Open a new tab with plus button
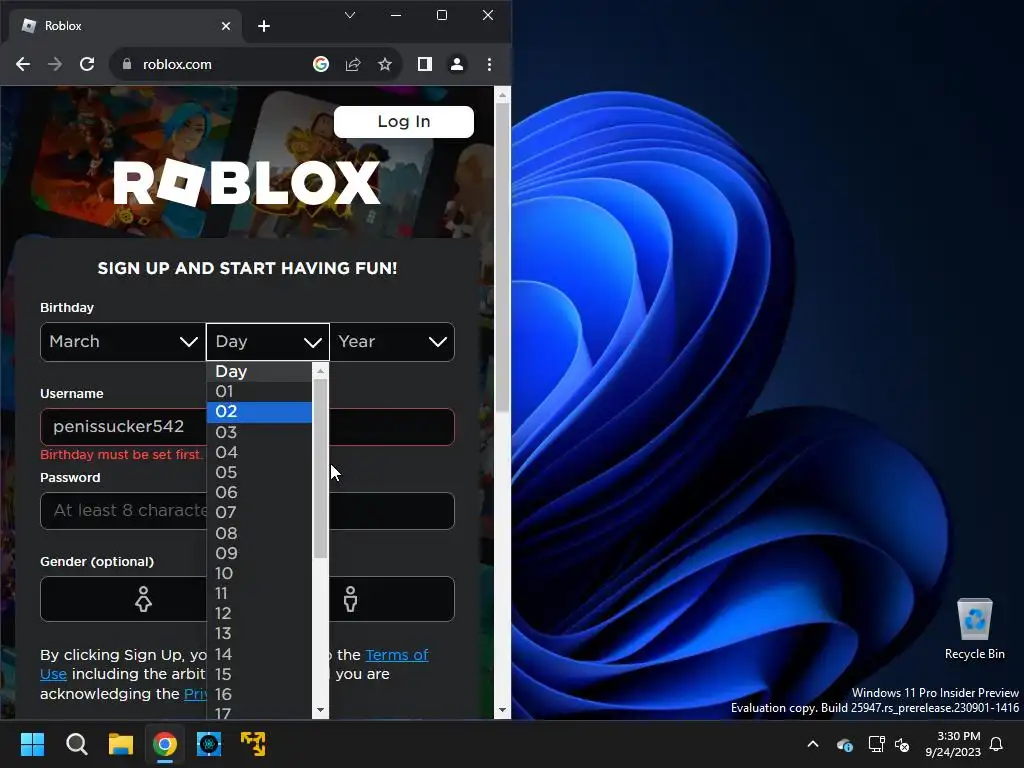1024x768 pixels. 264,26
